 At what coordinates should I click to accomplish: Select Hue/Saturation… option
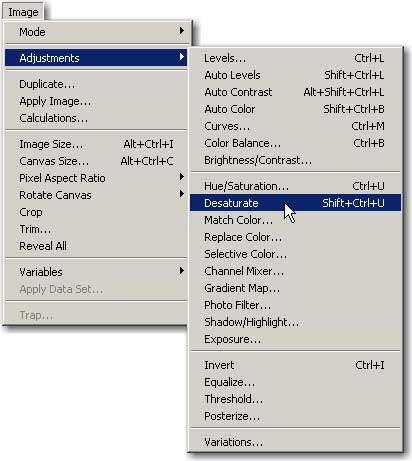coord(295,186)
